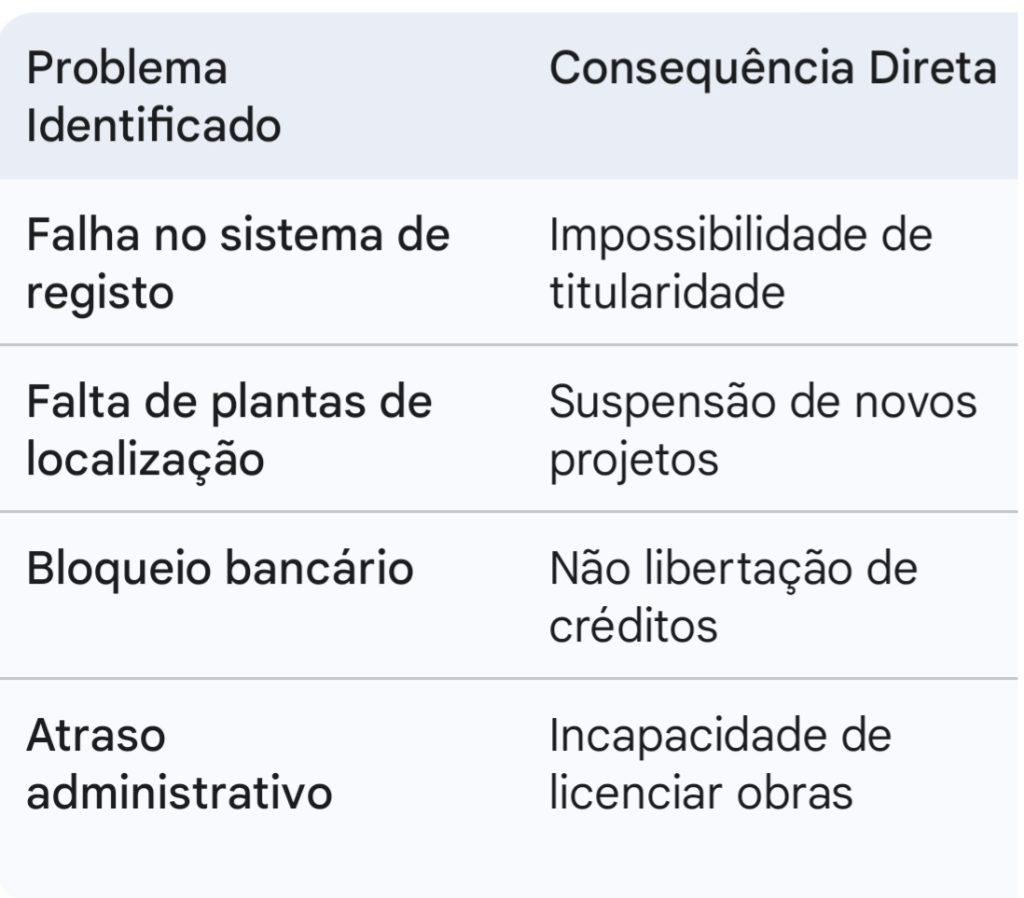Click the 'Problema Identificado' column header
This screenshot has height=898, width=1024.
click(x=153, y=97)
